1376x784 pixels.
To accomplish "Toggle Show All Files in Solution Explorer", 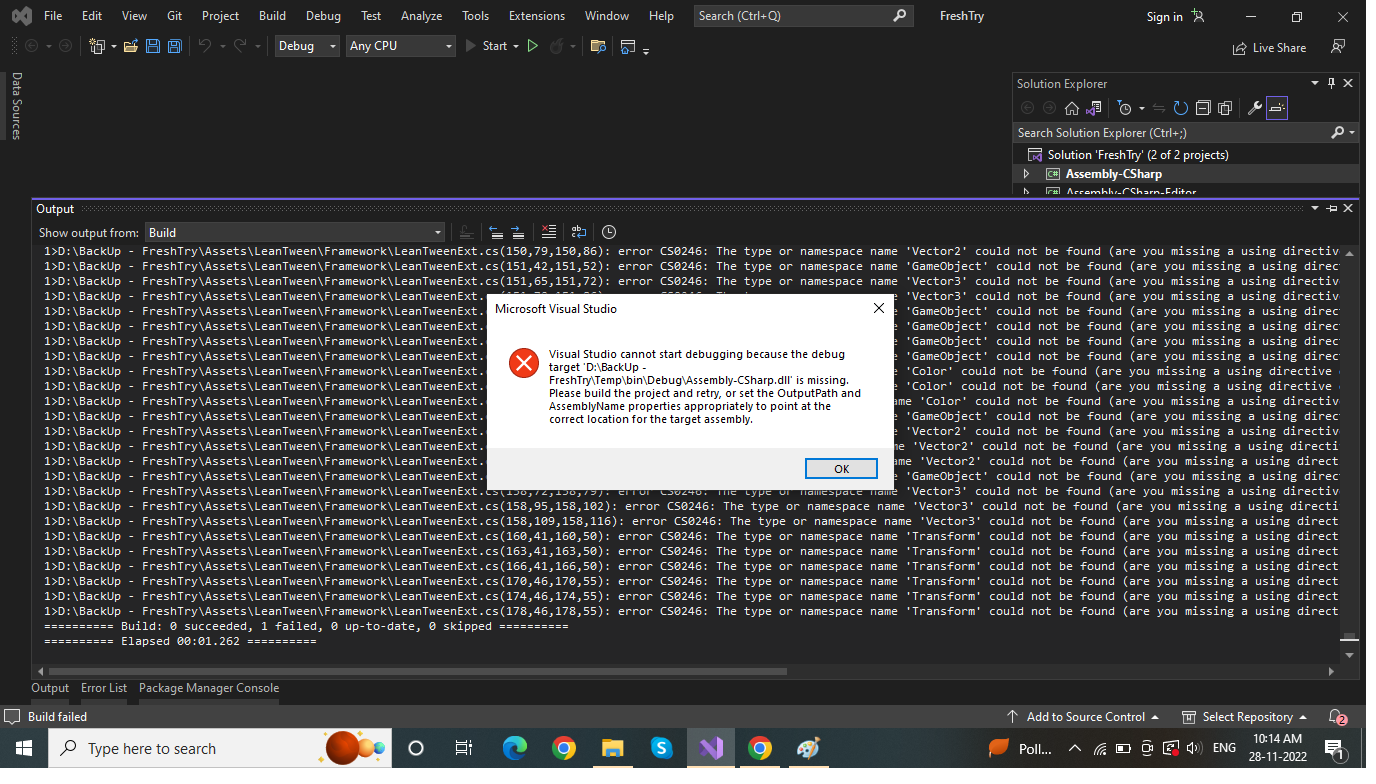I will pos(1225,108).
